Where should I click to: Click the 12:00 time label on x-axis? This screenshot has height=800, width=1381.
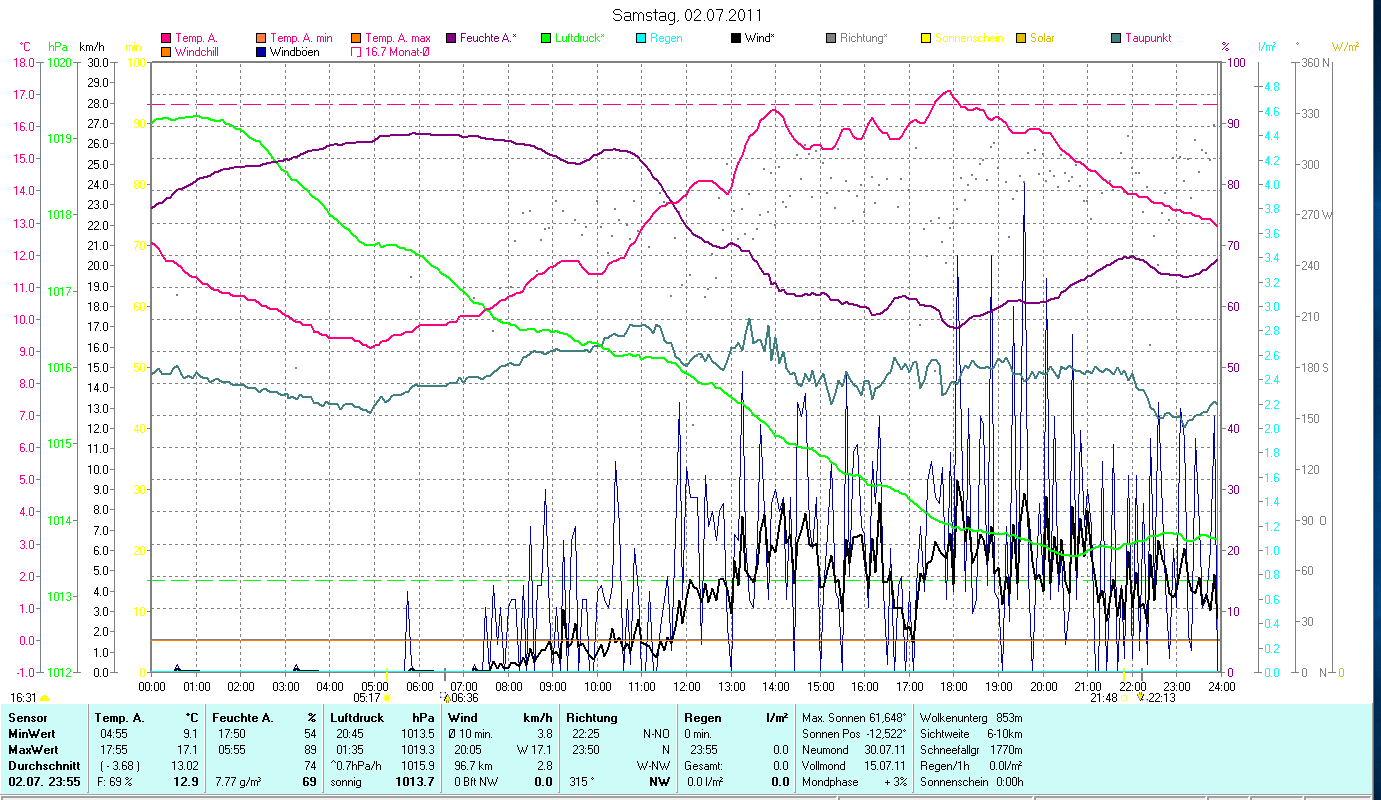pyautogui.click(x=686, y=686)
